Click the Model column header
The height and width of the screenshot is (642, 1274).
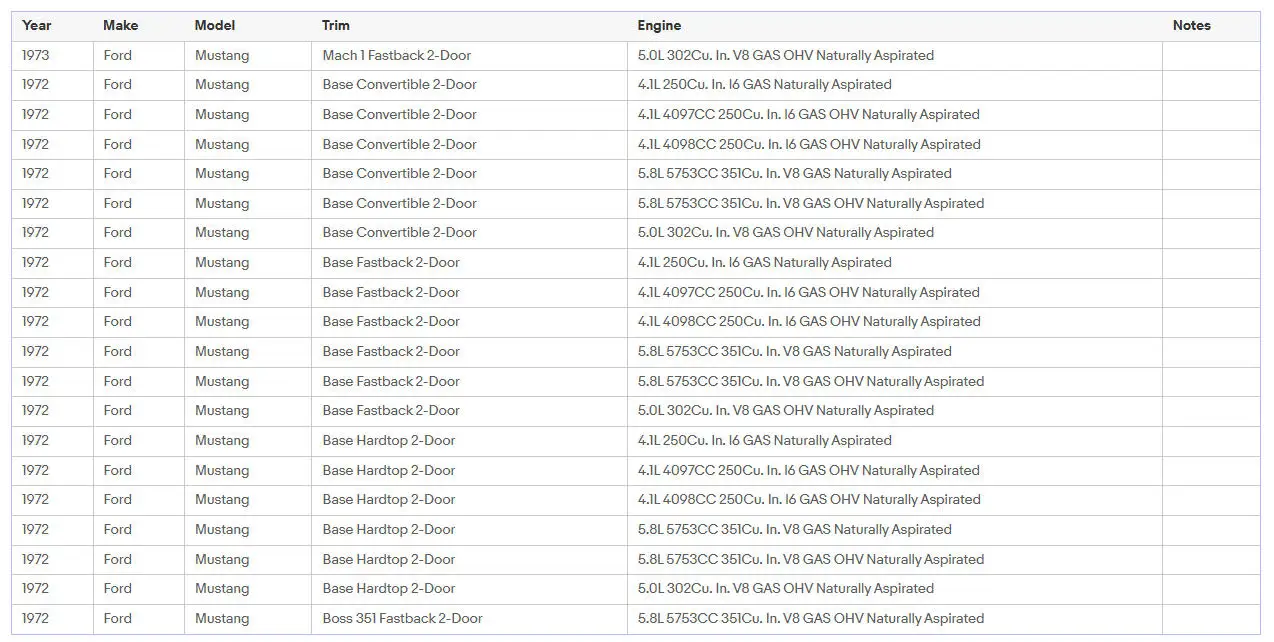click(247, 26)
